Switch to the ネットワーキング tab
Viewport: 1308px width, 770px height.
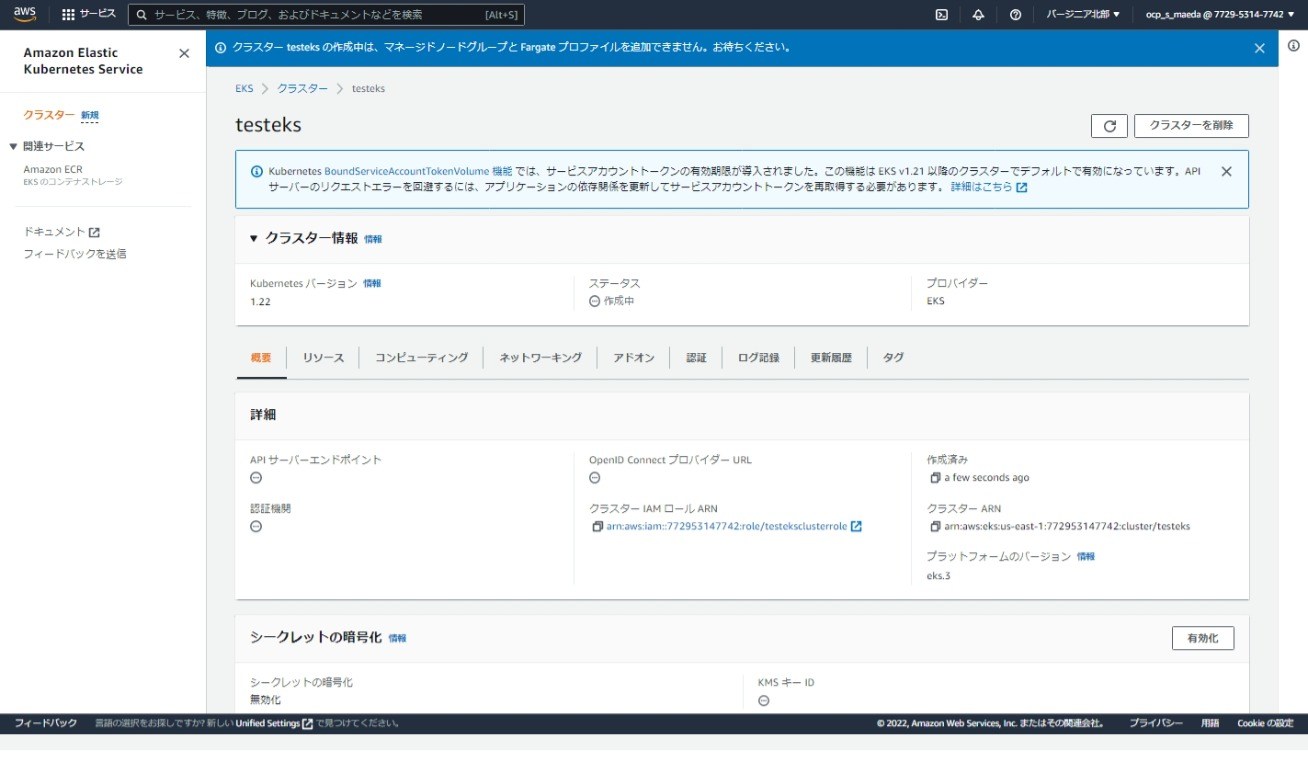point(540,358)
